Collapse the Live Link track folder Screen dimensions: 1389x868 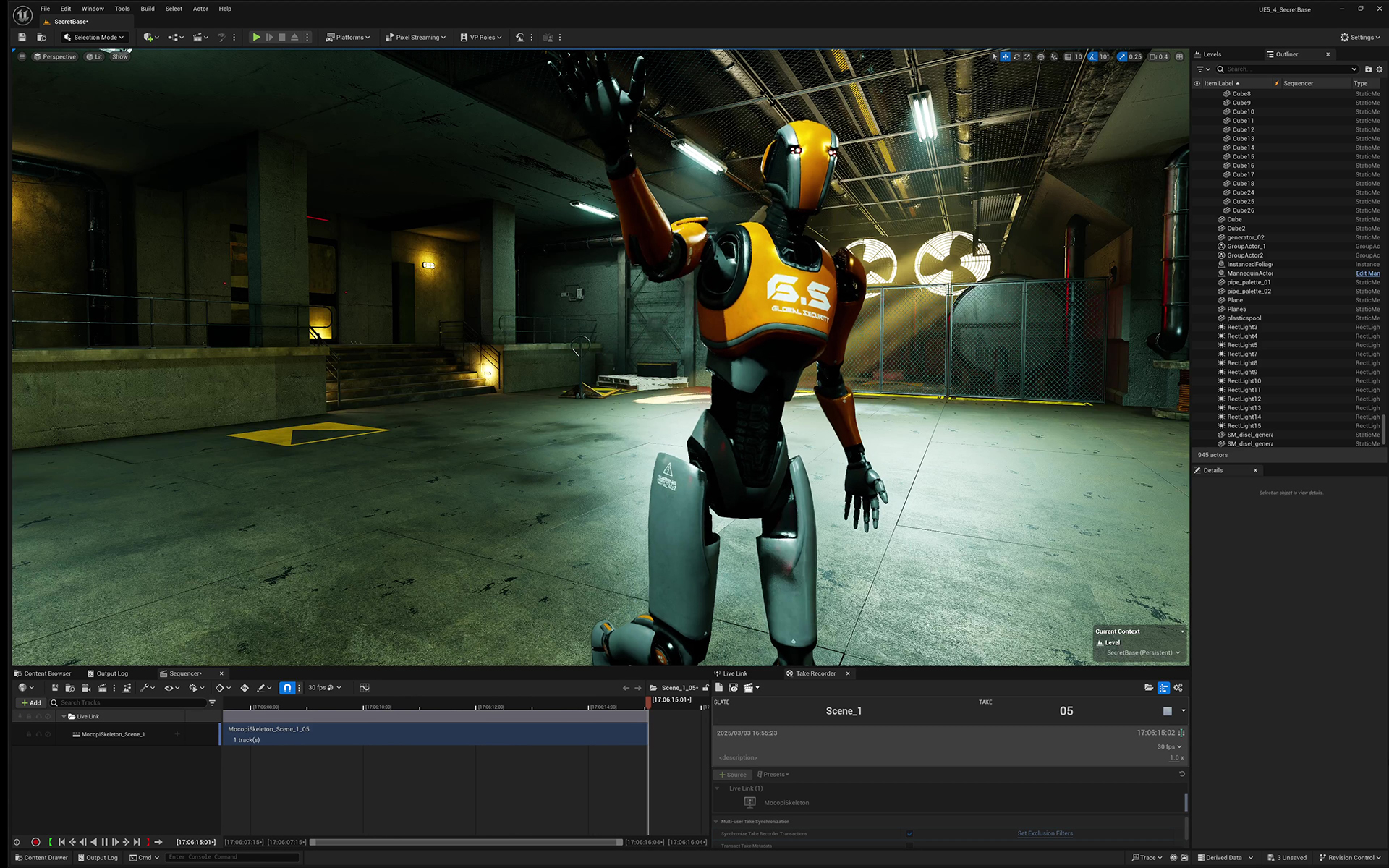coord(64,717)
